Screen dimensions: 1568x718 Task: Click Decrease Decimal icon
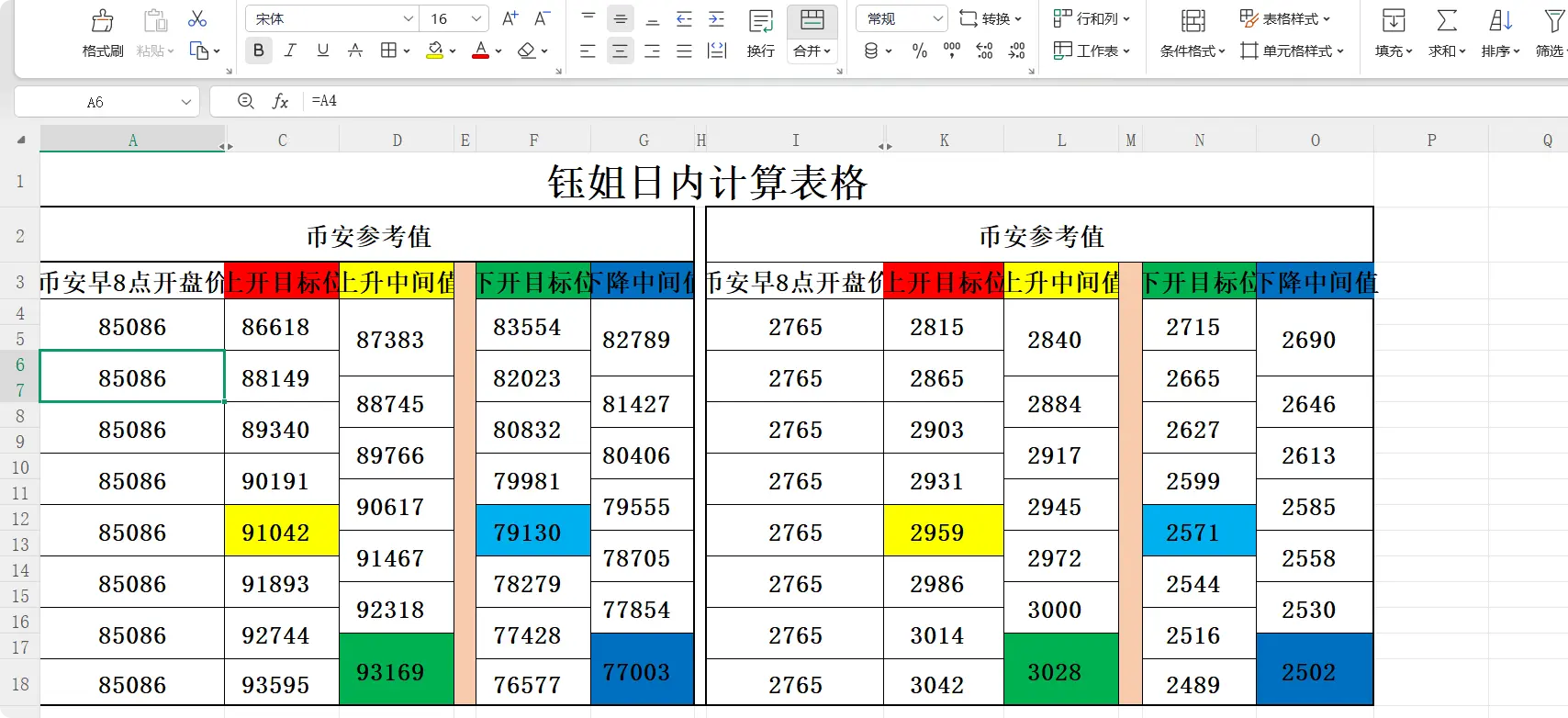tap(1016, 51)
